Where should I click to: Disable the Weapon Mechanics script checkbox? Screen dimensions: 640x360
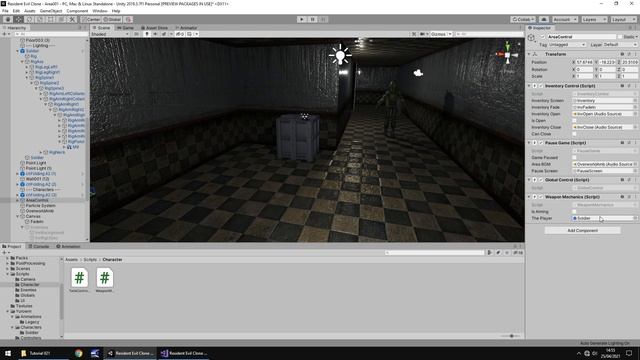[541, 197]
